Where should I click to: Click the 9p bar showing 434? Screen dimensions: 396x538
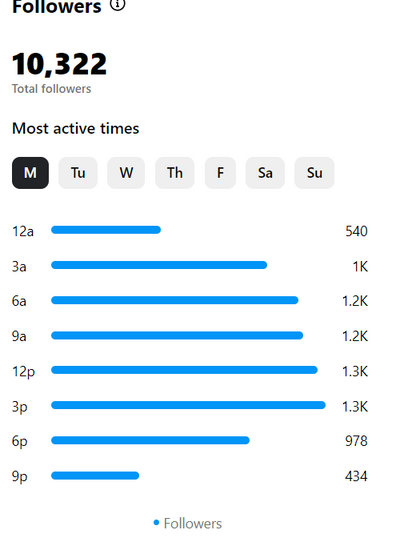[x=95, y=476]
